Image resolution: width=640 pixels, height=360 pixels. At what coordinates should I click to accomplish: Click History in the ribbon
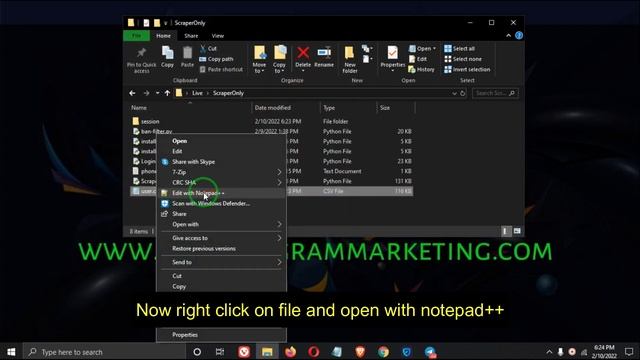[422, 69]
